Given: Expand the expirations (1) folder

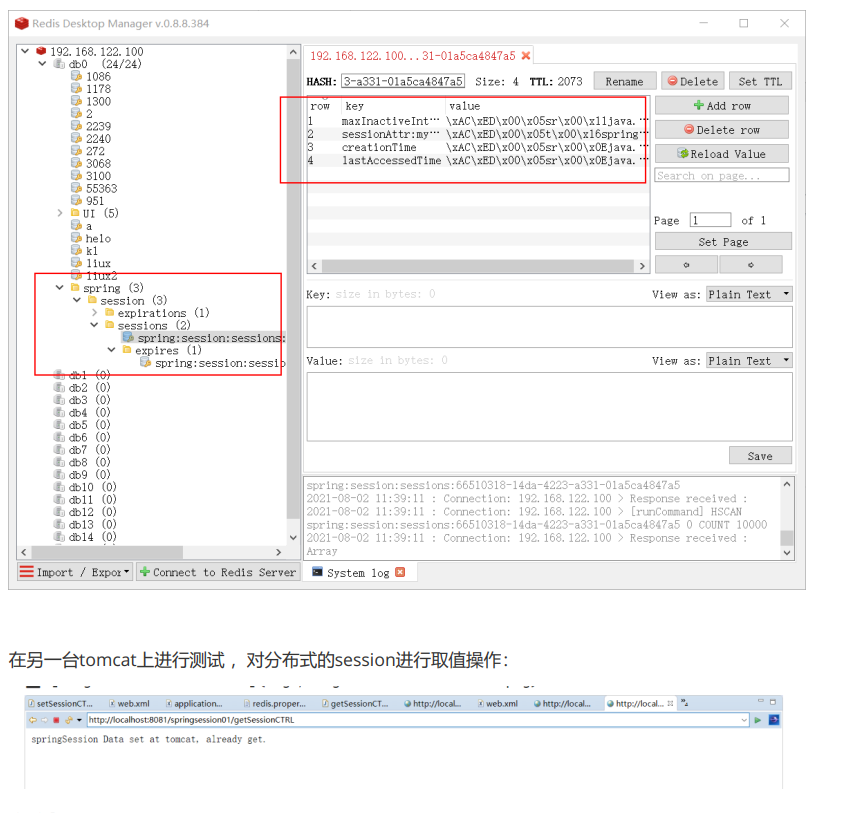Looking at the screenshot, I should click(x=94, y=313).
